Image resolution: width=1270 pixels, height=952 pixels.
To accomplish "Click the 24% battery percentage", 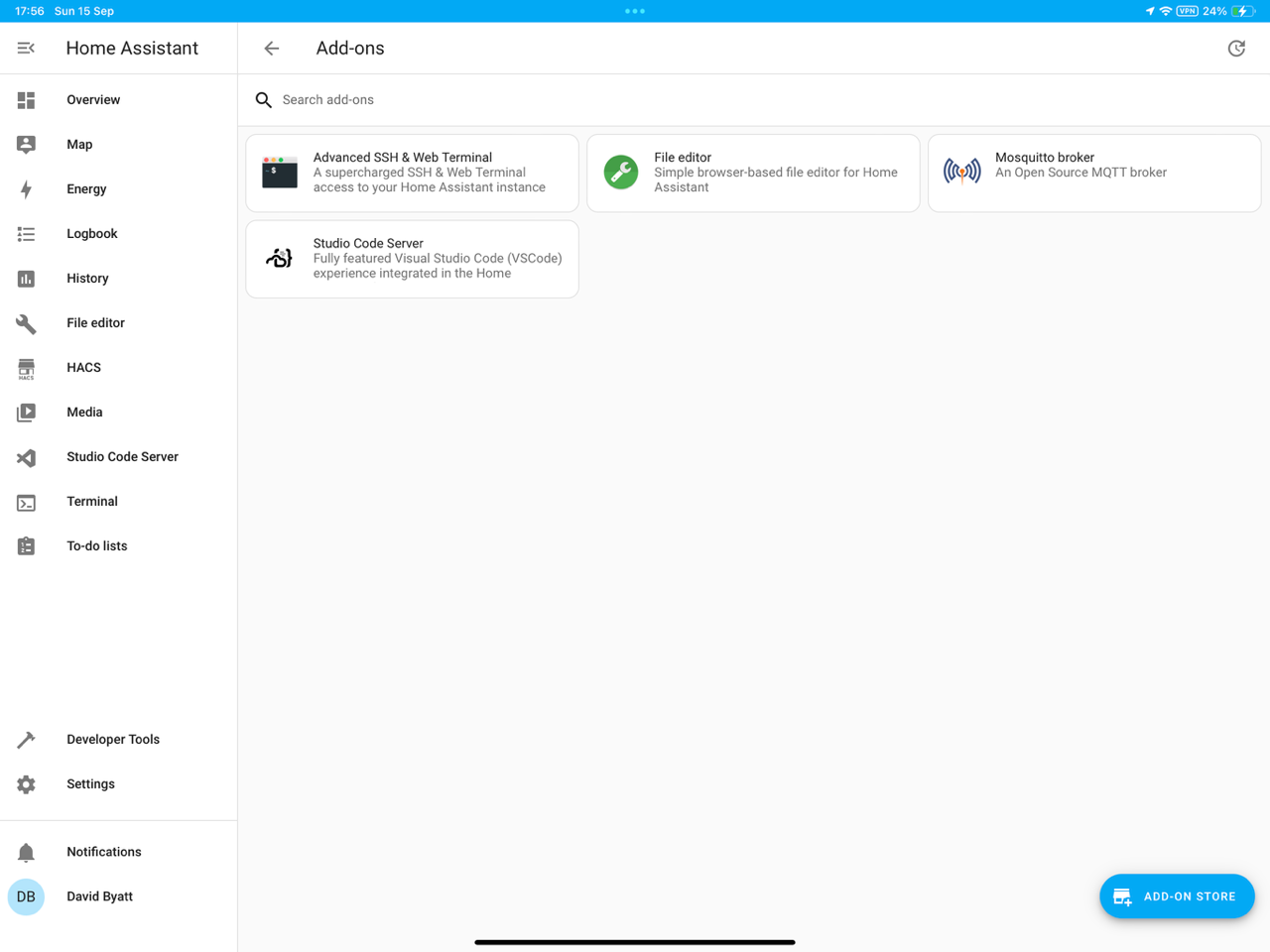I will (1214, 11).
